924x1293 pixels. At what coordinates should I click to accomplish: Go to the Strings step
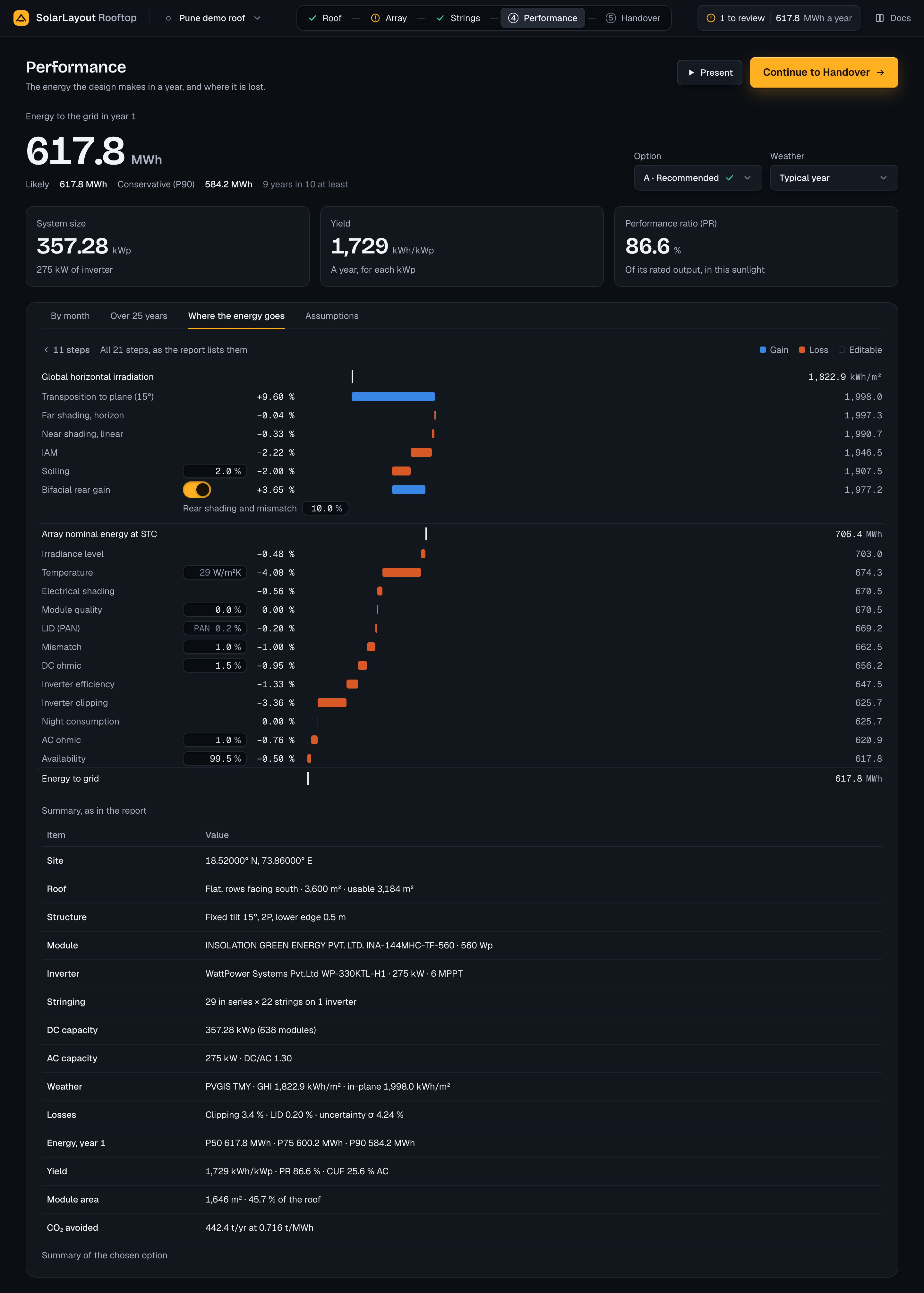coord(458,18)
